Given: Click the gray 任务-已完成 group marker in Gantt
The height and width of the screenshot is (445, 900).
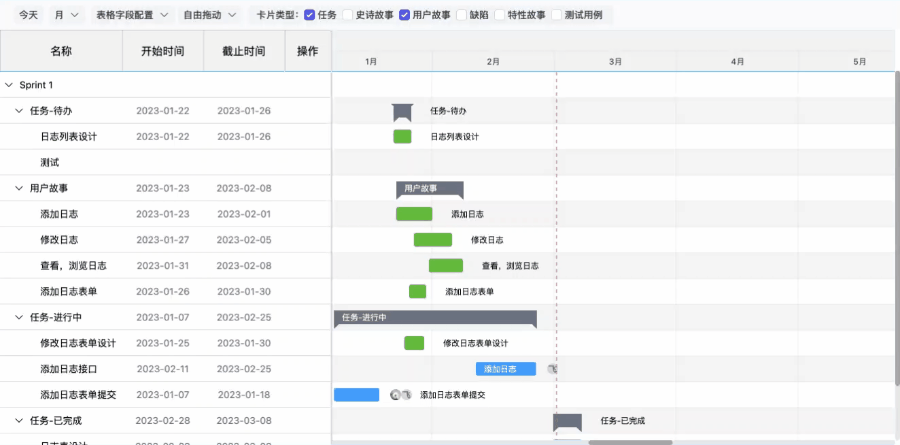Looking at the screenshot, I should click(567, 421).
